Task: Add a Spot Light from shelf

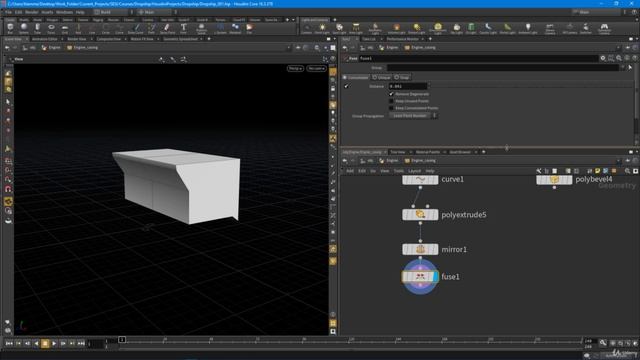Action: tap(339, 28)
